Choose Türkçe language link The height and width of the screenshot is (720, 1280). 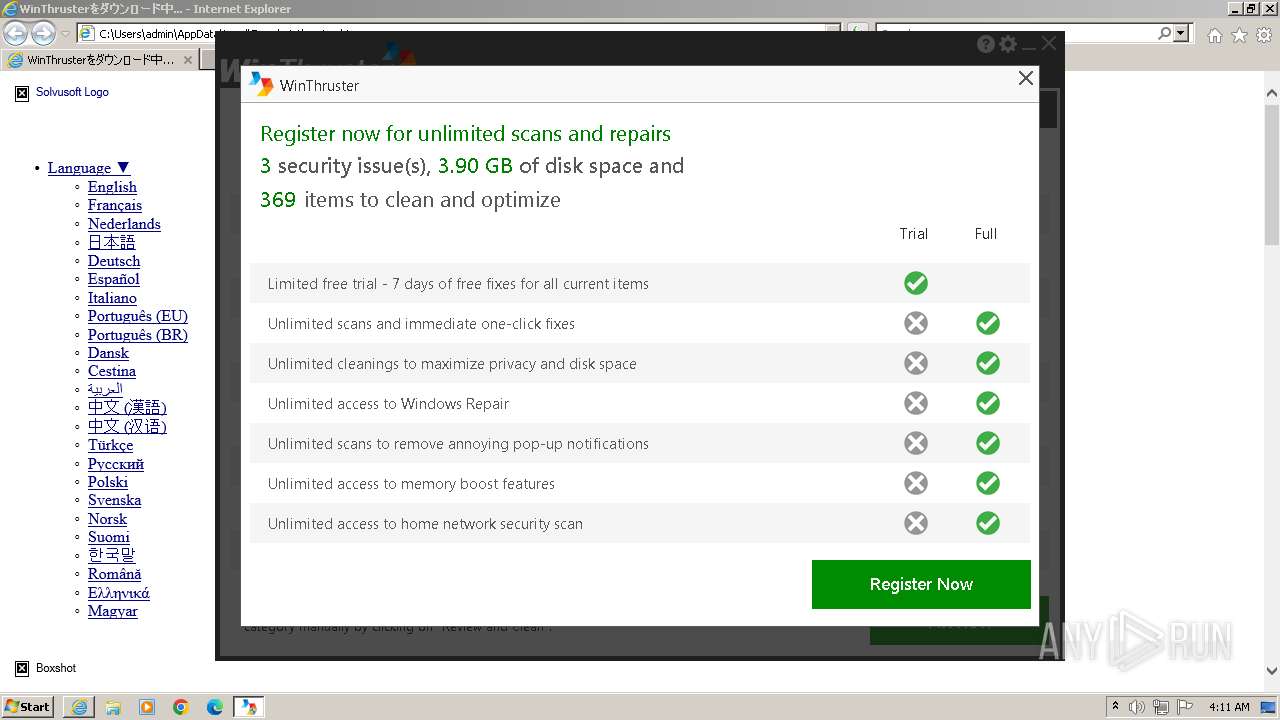coord(110,445)
